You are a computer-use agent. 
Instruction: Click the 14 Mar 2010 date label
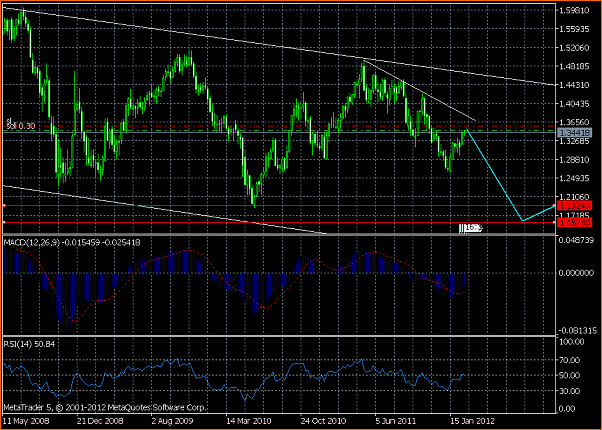pos(248,421)
